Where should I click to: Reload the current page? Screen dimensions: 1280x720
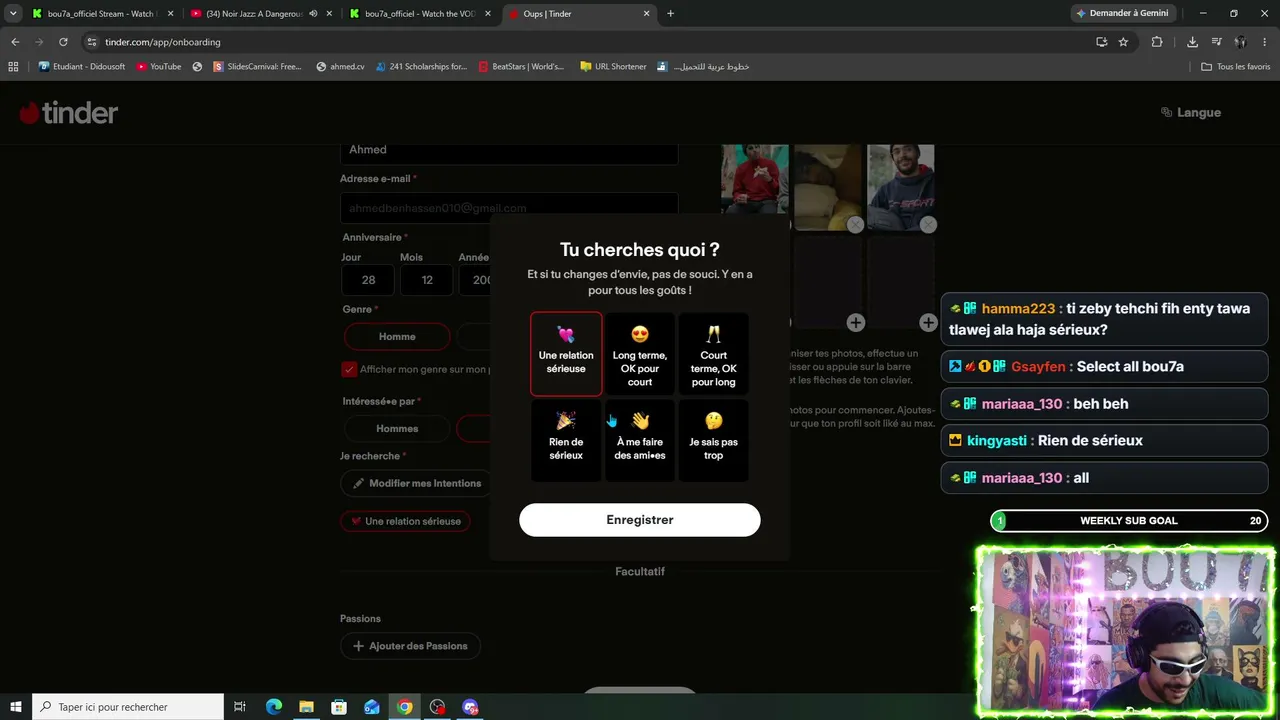[x=63, y=42]
